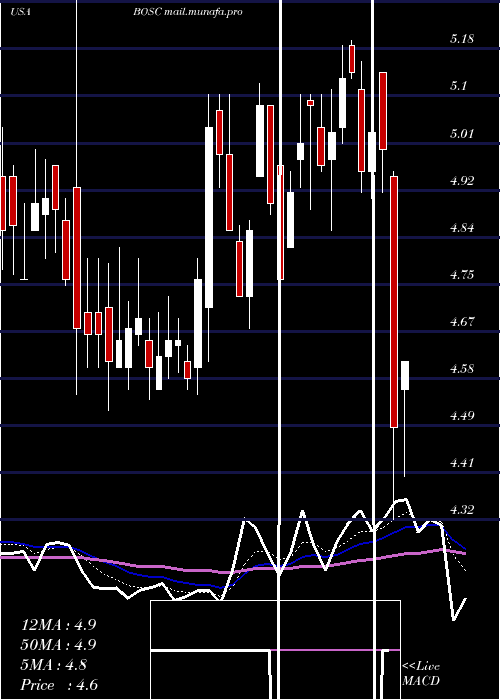Click the 4.75 price axis label
Screen dimensions: 500x700
pyautogui.click(x=462, y=275)
